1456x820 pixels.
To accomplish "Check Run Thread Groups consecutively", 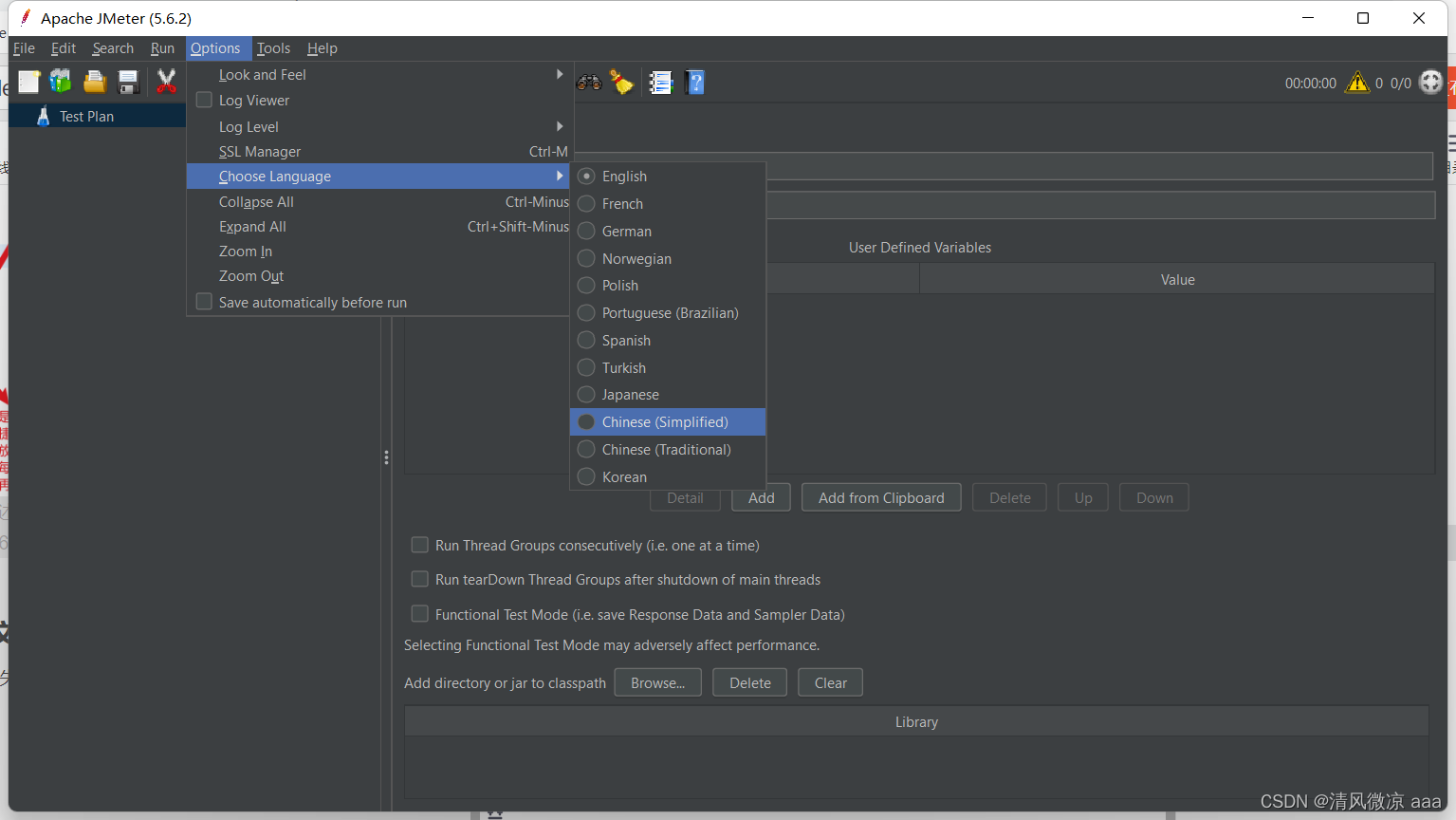I will tap(419, 545).
